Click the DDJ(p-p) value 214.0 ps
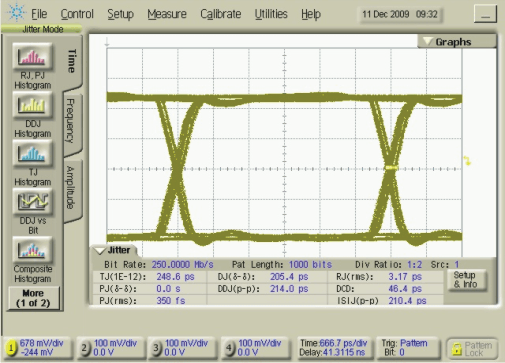 coord(289,289)
